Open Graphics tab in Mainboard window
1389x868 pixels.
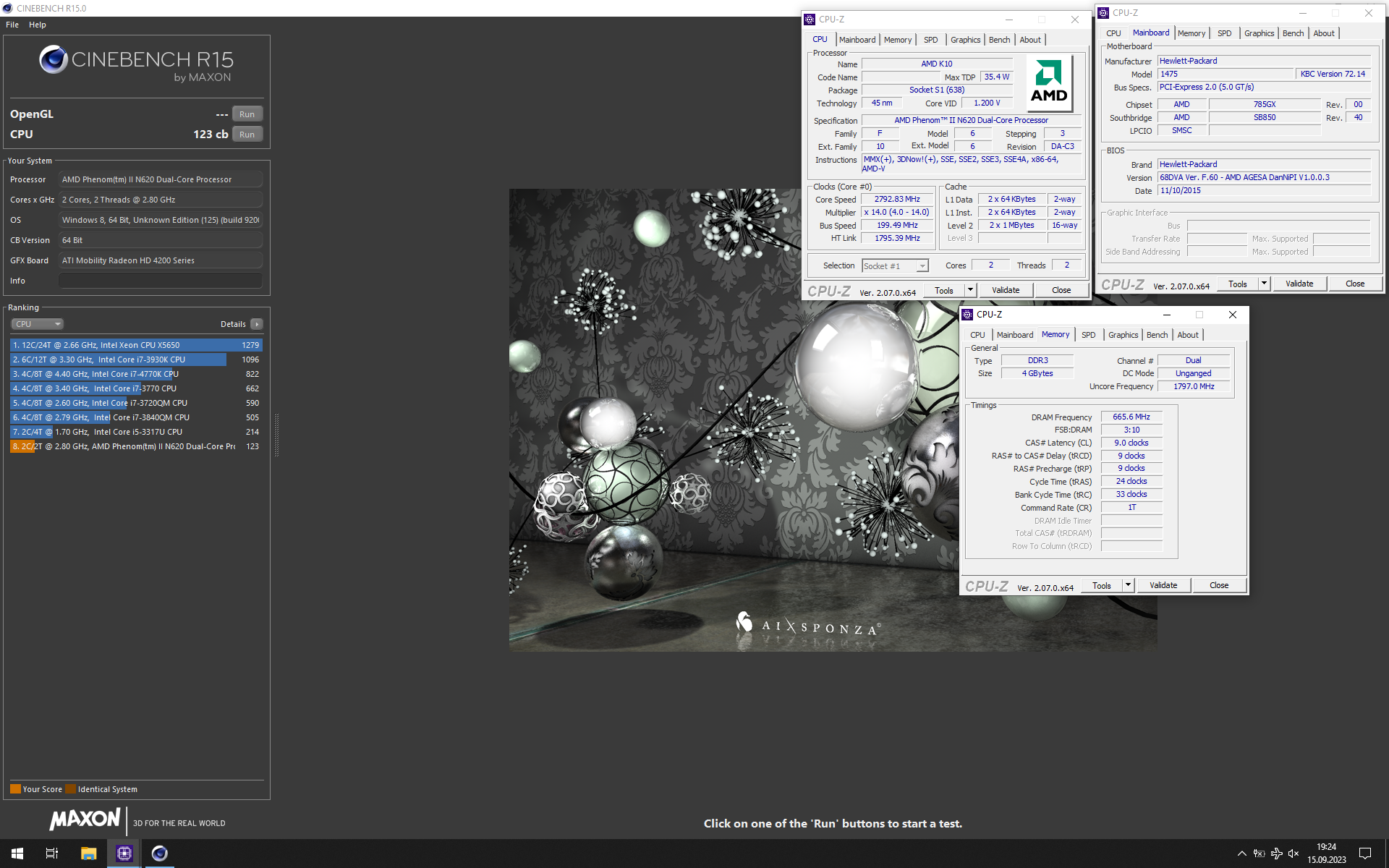(x=1260, y=33)
